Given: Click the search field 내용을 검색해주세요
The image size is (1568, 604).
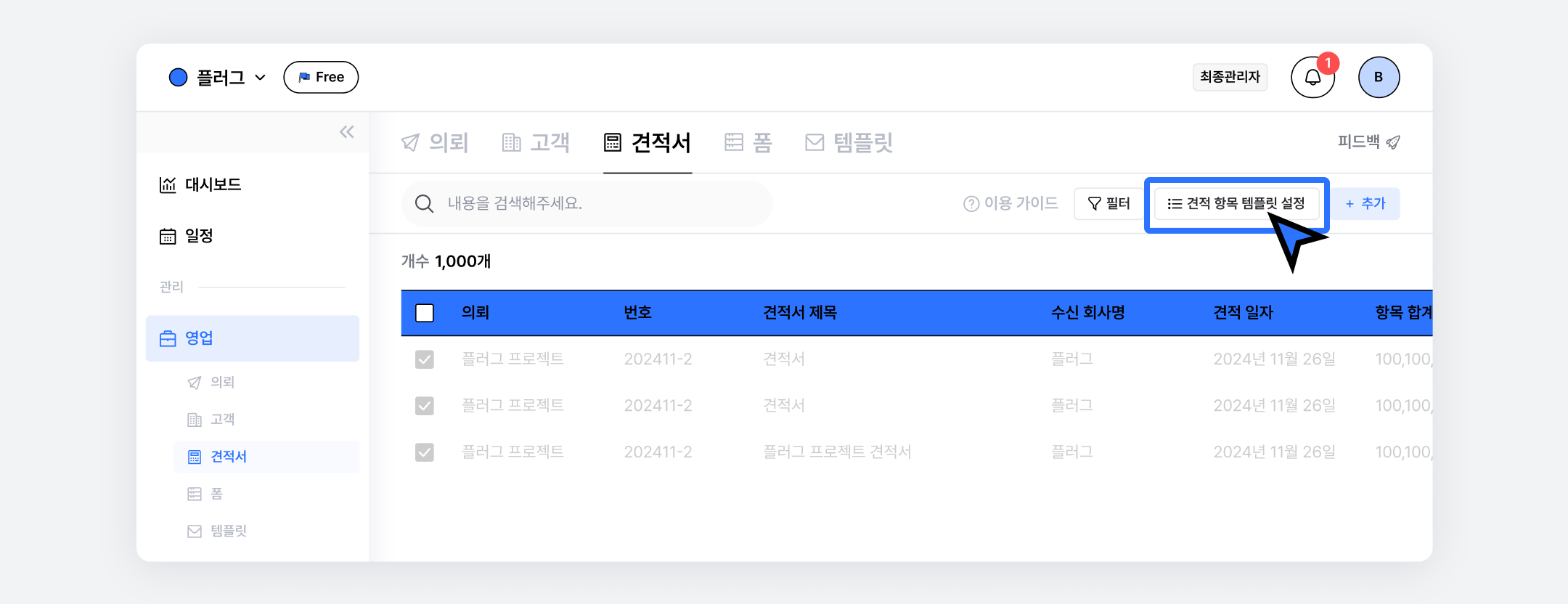Looking at the screenshot, I should click(x=587, y=204).
